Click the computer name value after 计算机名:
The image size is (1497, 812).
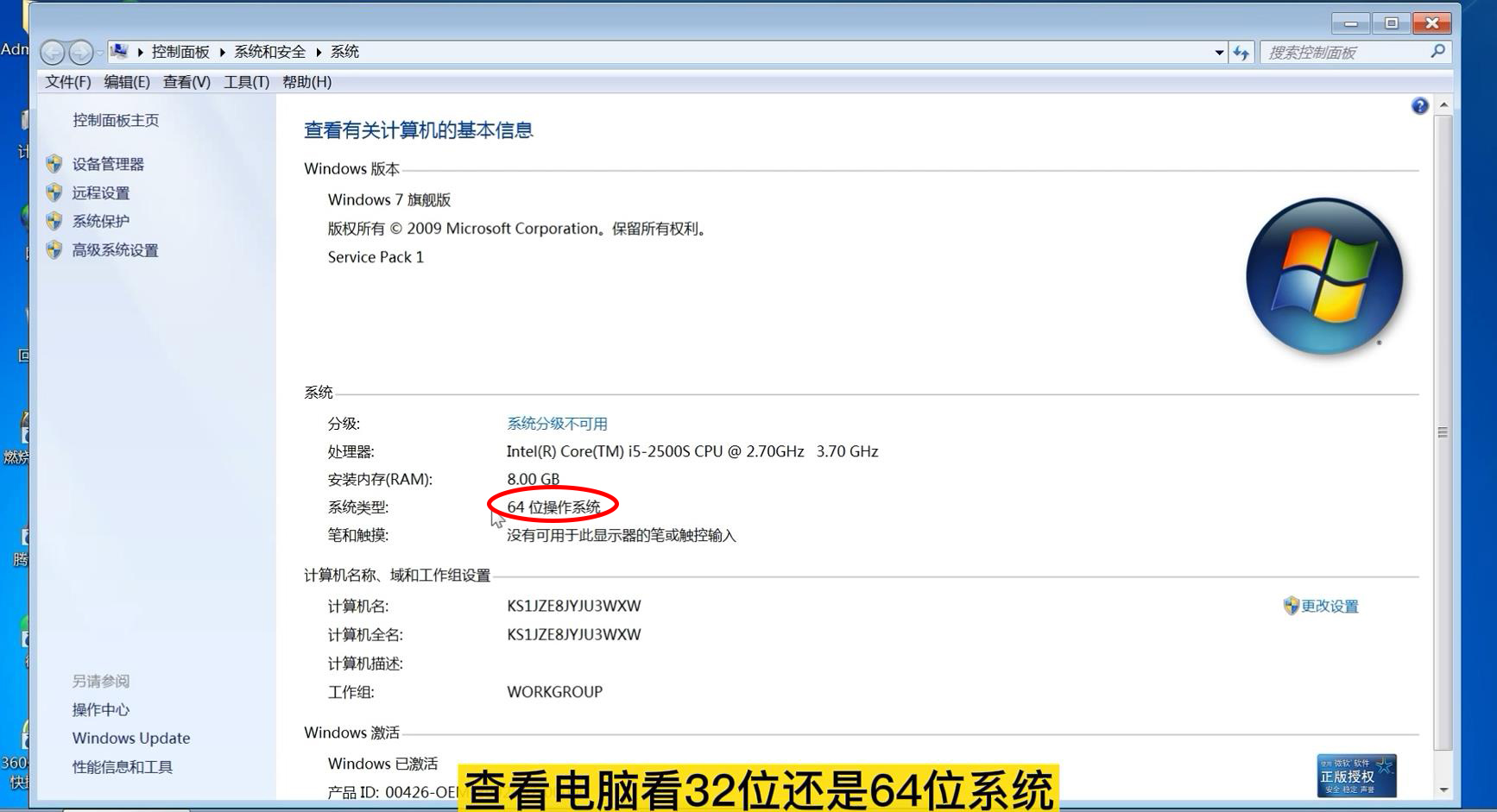point(573,606)
